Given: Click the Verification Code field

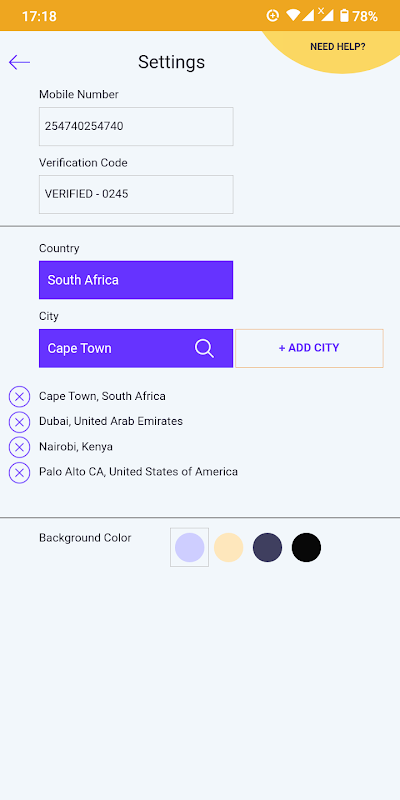Looking at the screenshot, I should click(x=136, y=194).
